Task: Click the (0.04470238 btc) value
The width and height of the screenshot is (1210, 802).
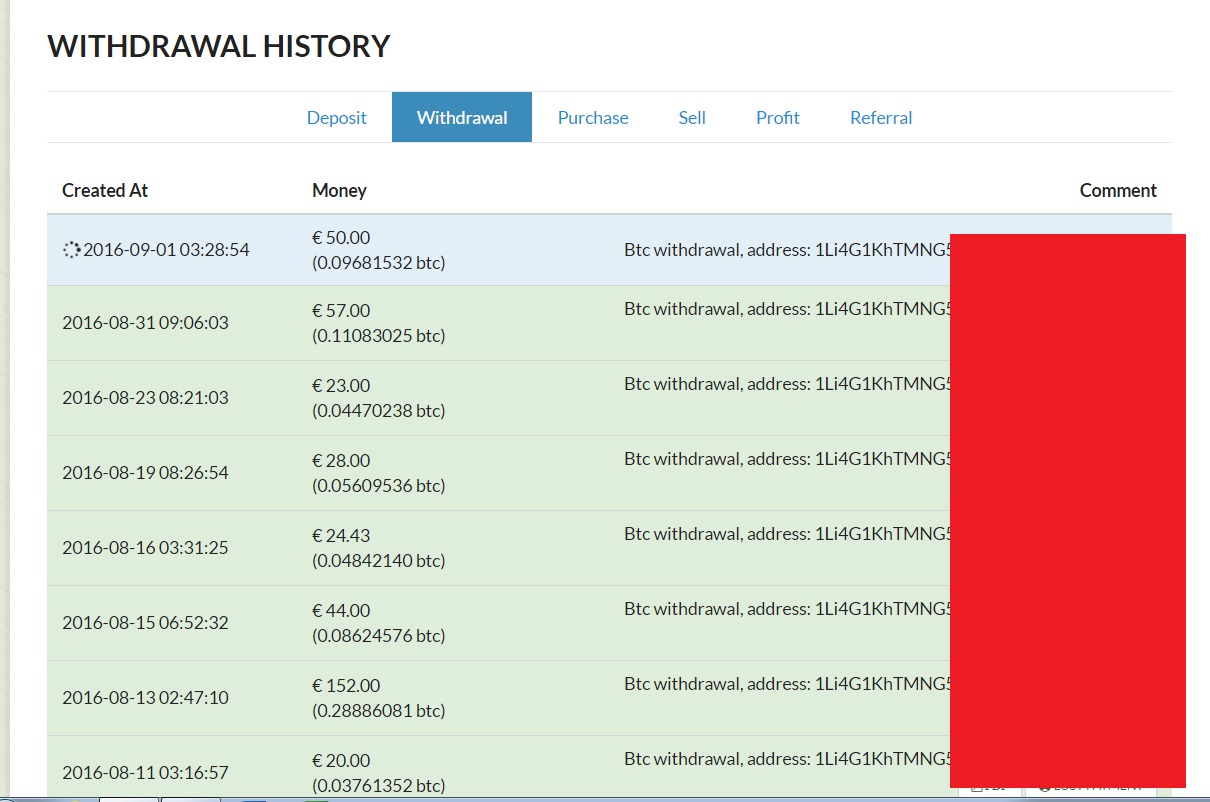Action: [379, 412]
